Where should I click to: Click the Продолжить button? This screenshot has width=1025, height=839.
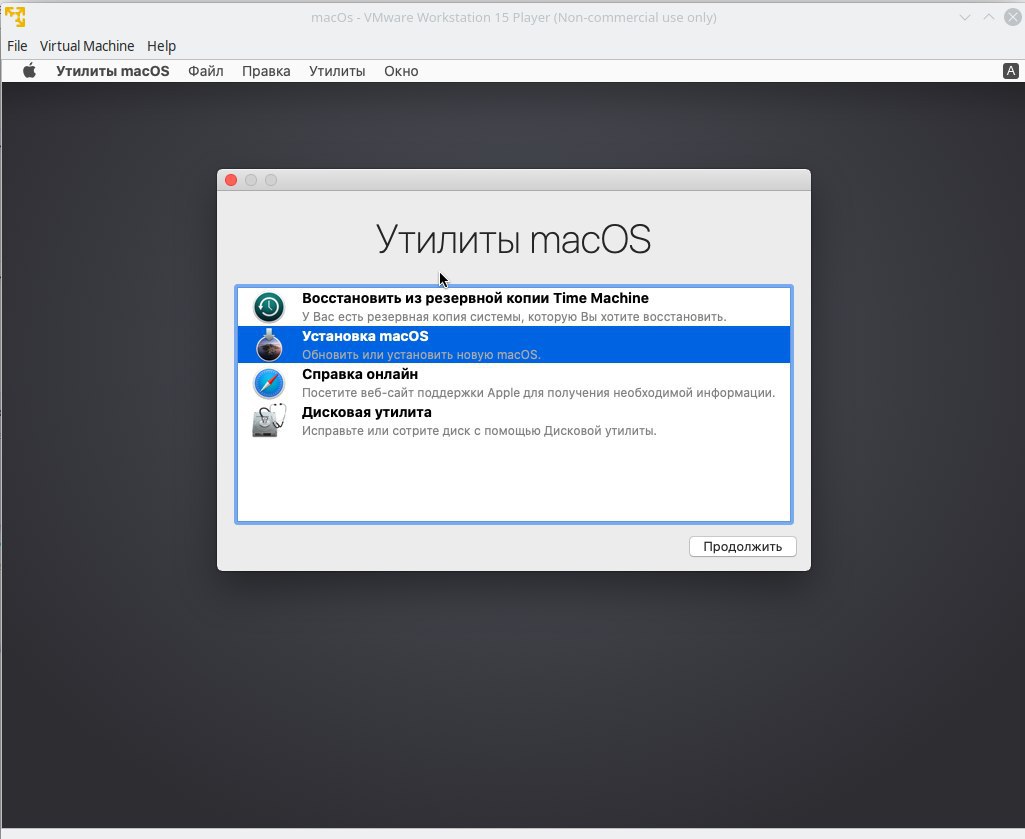(743, 547)
